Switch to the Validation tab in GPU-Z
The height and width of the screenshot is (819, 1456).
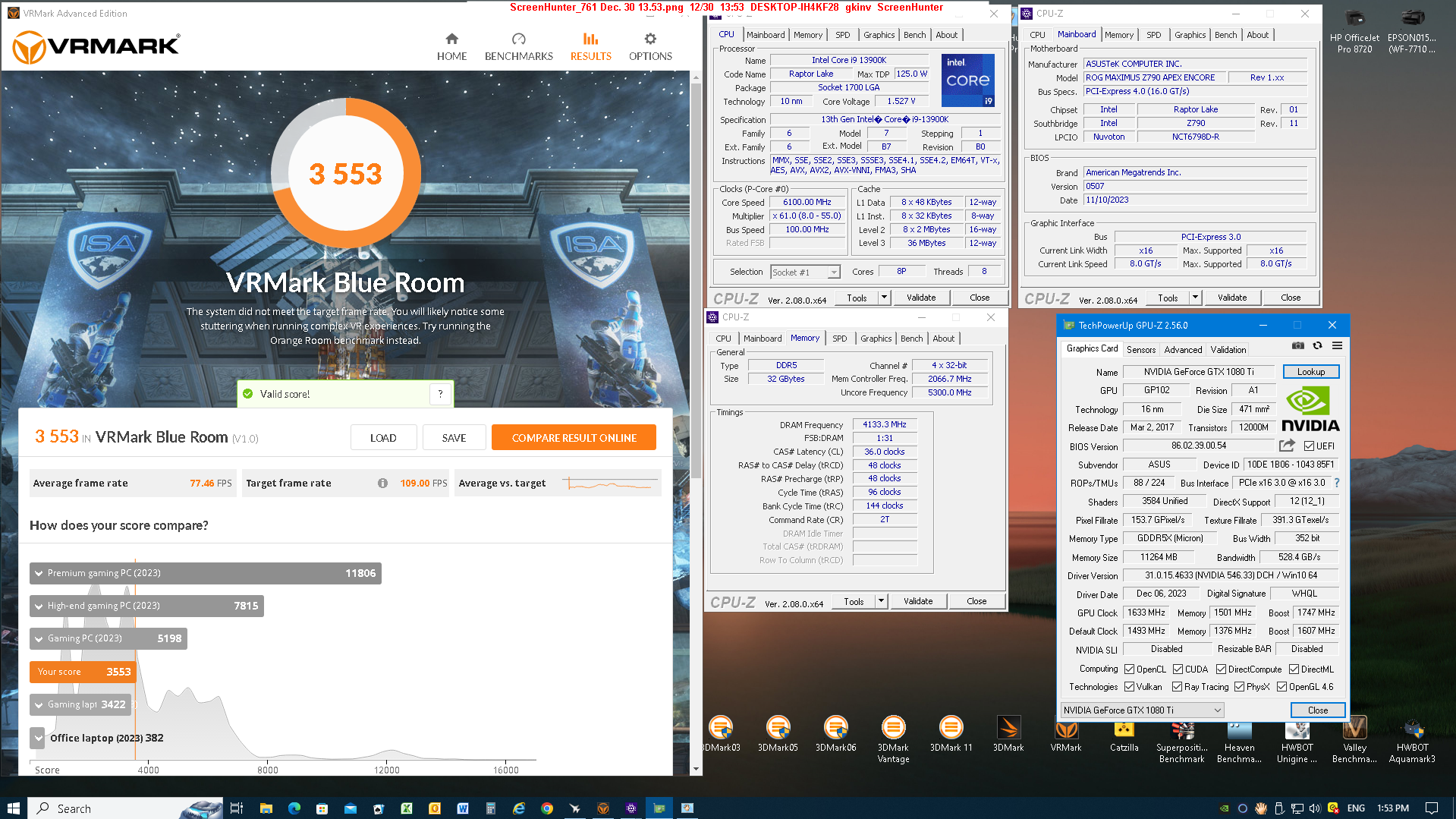pyautogui.click(x=1228, y=349)
